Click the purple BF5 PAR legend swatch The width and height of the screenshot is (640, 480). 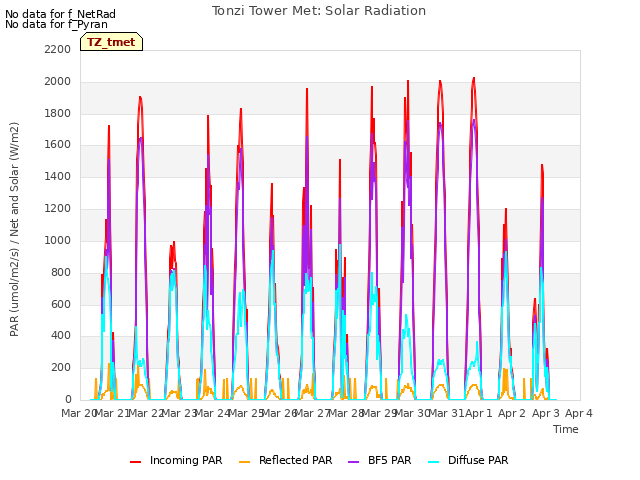pyautogui.click(x=353, y=462)
